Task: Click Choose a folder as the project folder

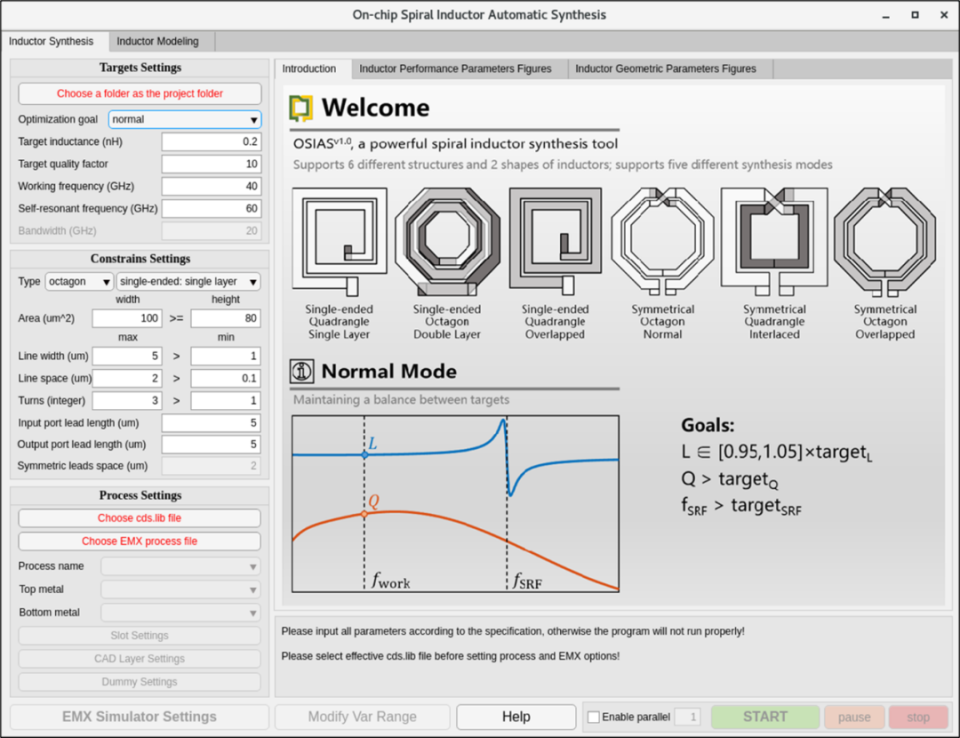Action: (139, 93)
